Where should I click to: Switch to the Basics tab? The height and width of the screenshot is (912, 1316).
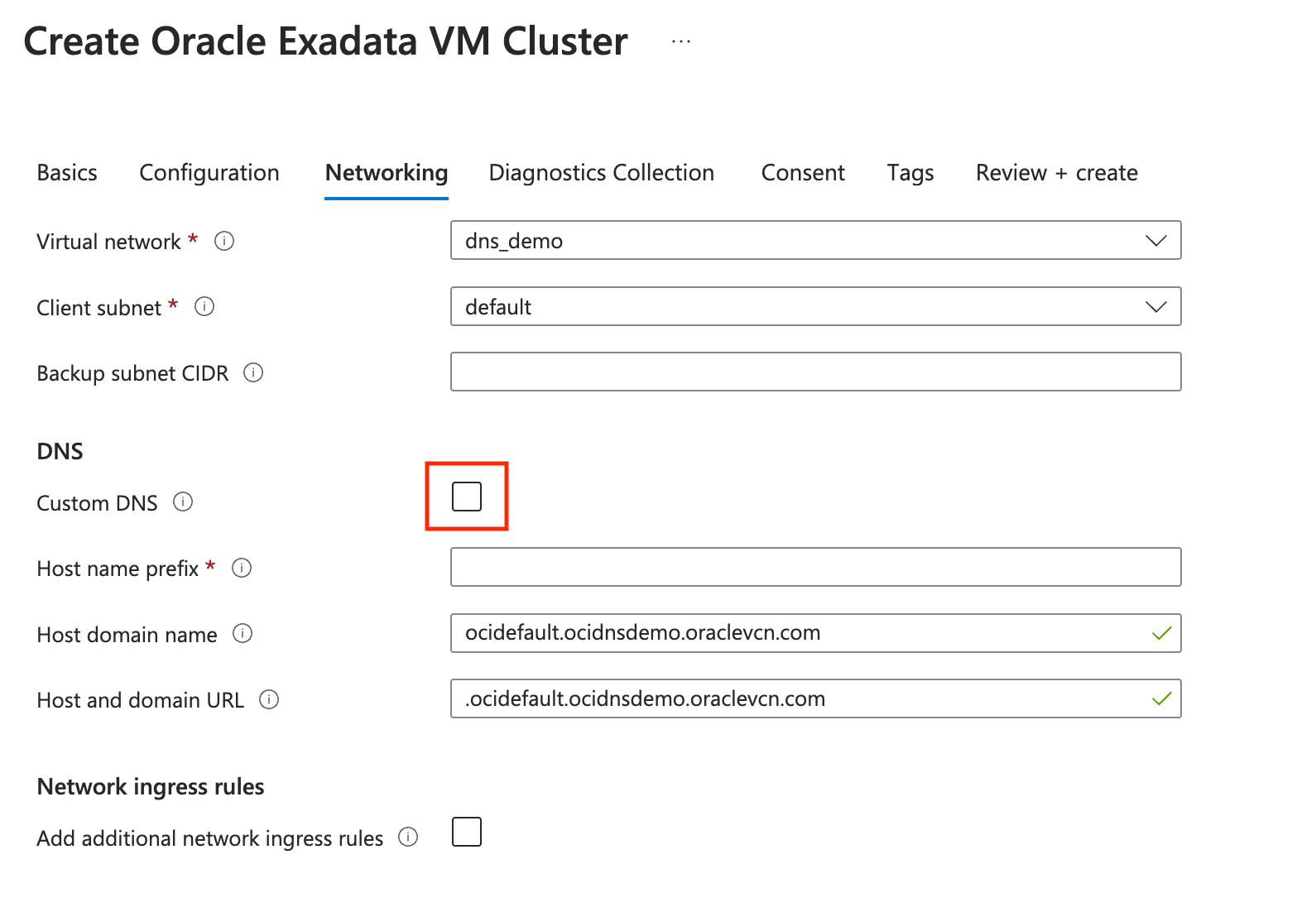point(67,173)
